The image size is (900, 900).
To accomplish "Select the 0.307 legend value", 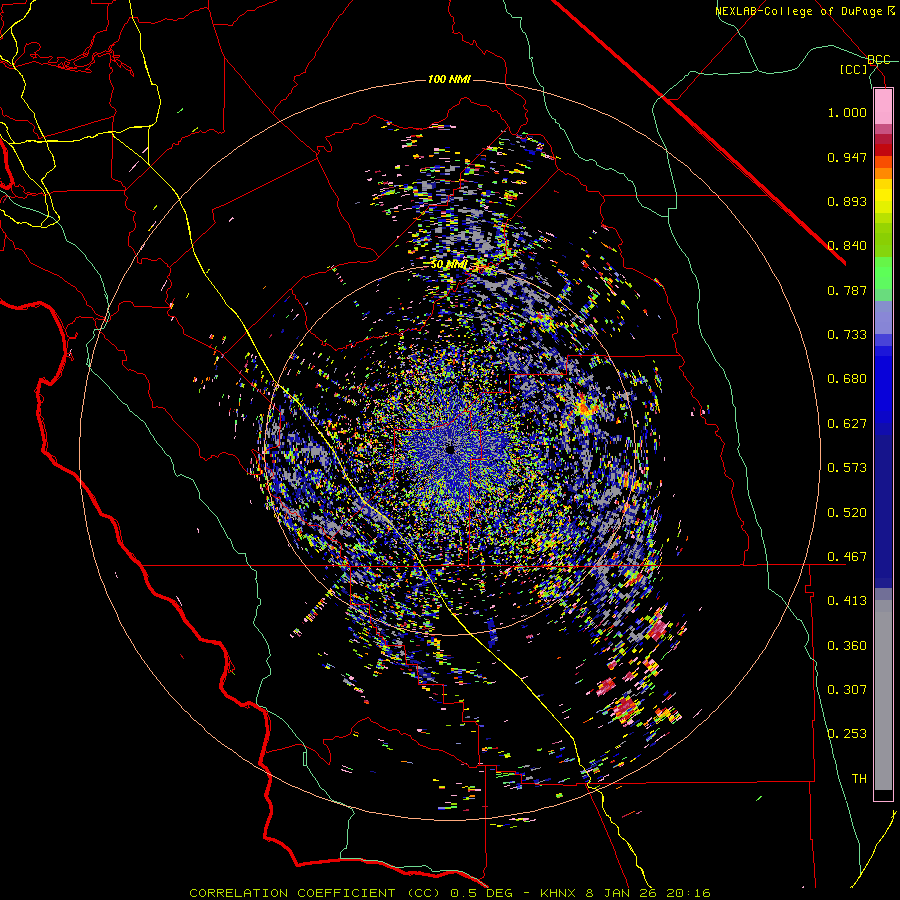I will (x=847, y=690).
